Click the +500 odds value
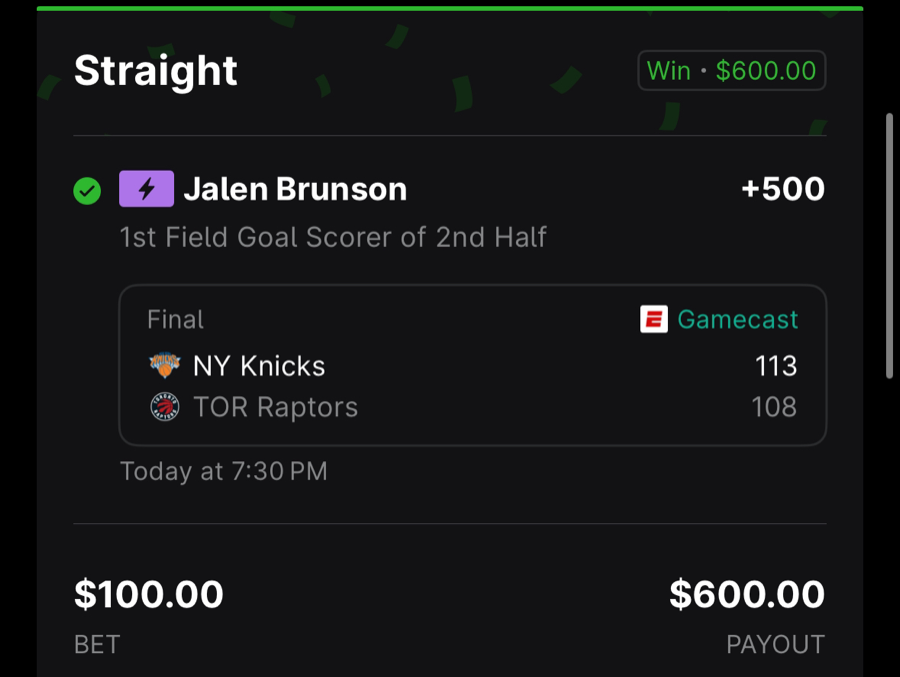 coord(783,189)
